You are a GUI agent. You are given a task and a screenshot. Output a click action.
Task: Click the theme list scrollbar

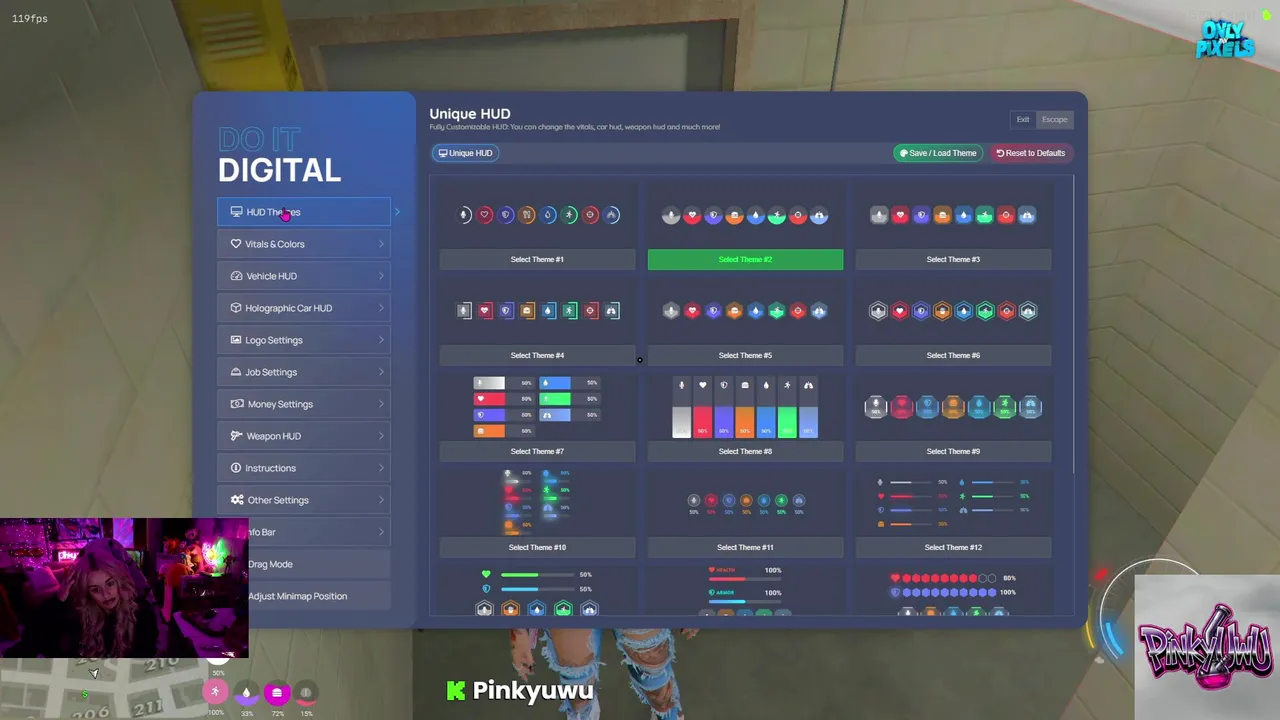click(x=1073, y=325)
